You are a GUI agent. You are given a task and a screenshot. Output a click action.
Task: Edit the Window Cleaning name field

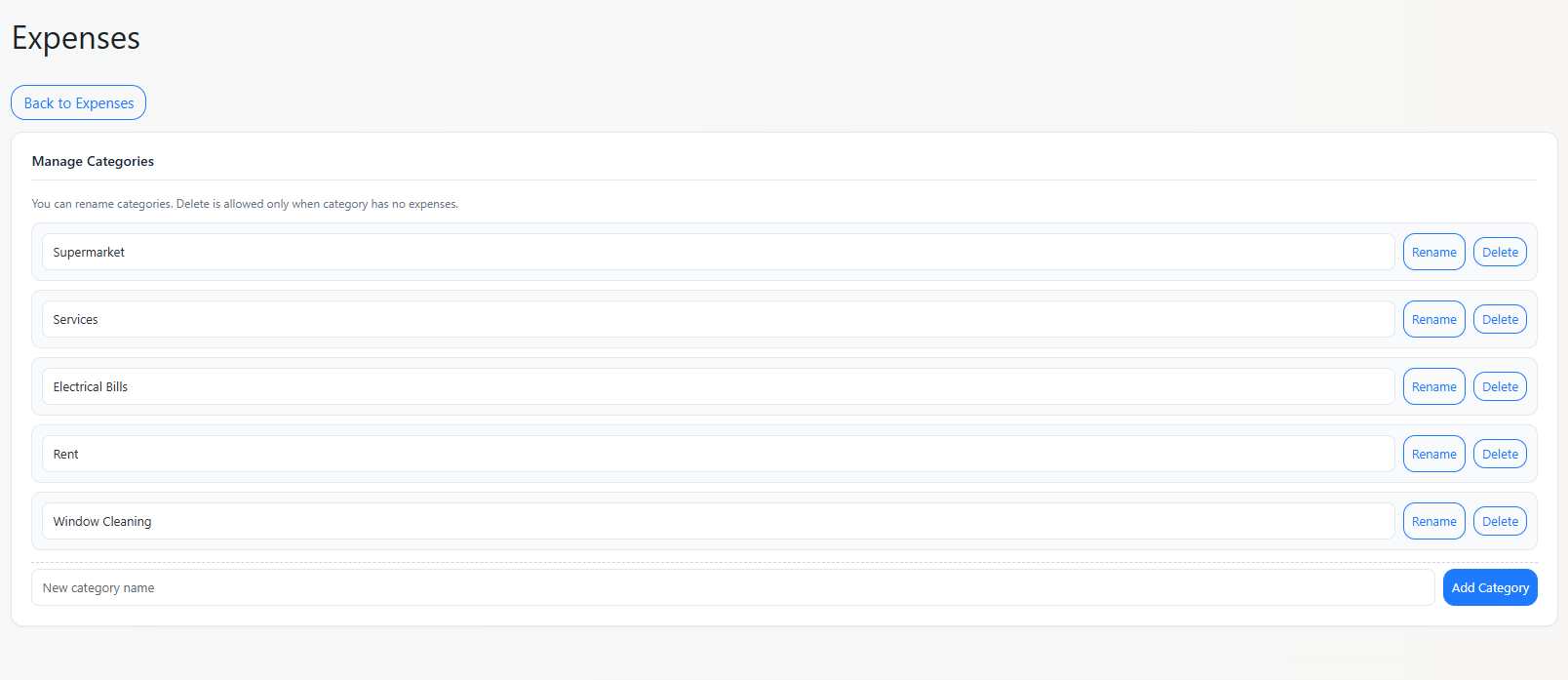pos(718,521)
